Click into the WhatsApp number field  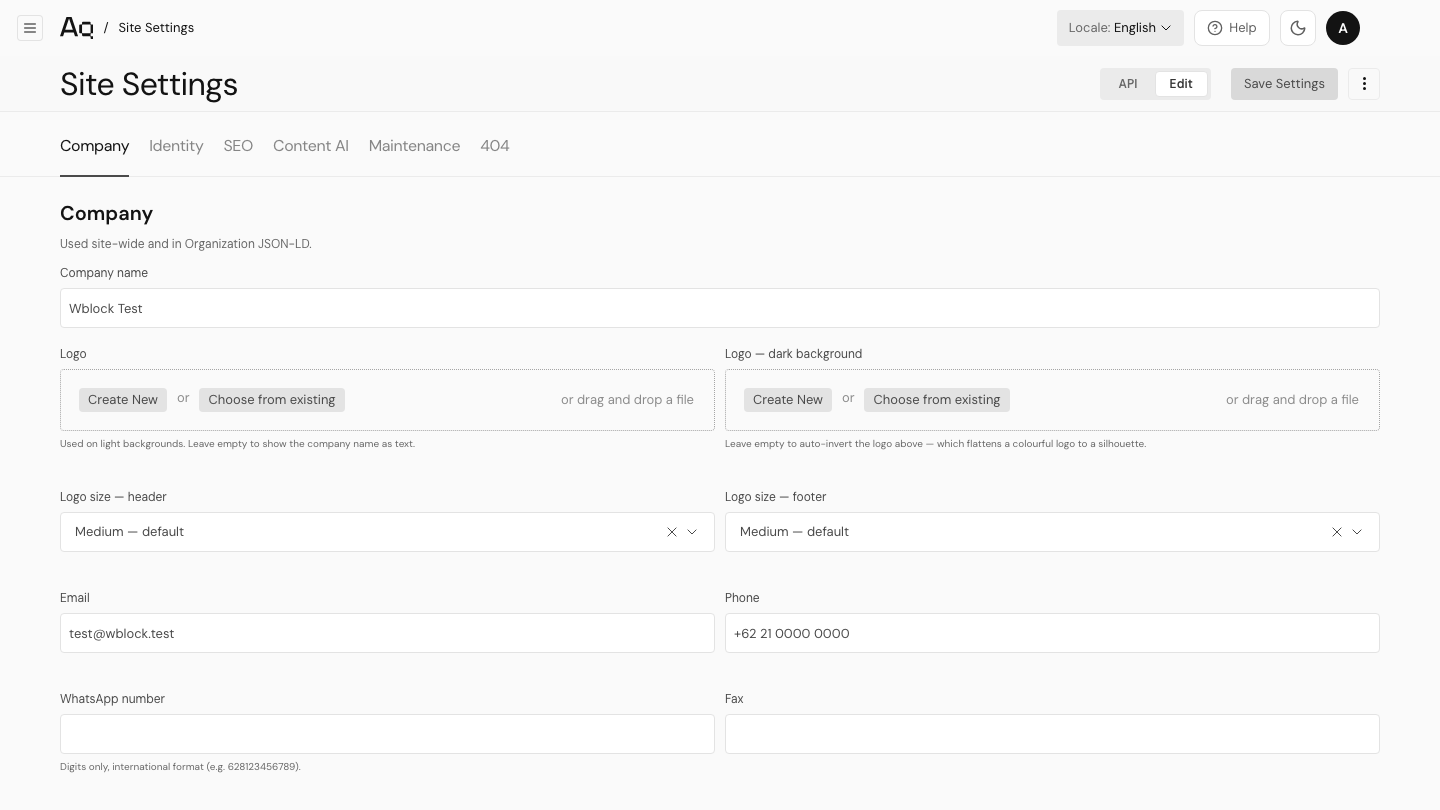click(x=387, y=734)
